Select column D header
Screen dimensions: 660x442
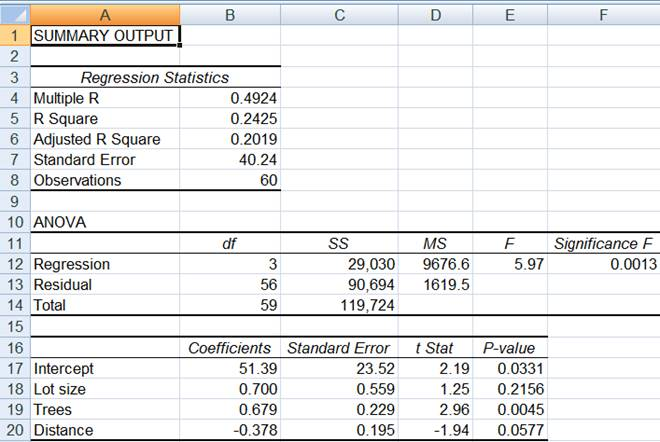point(435,13)
